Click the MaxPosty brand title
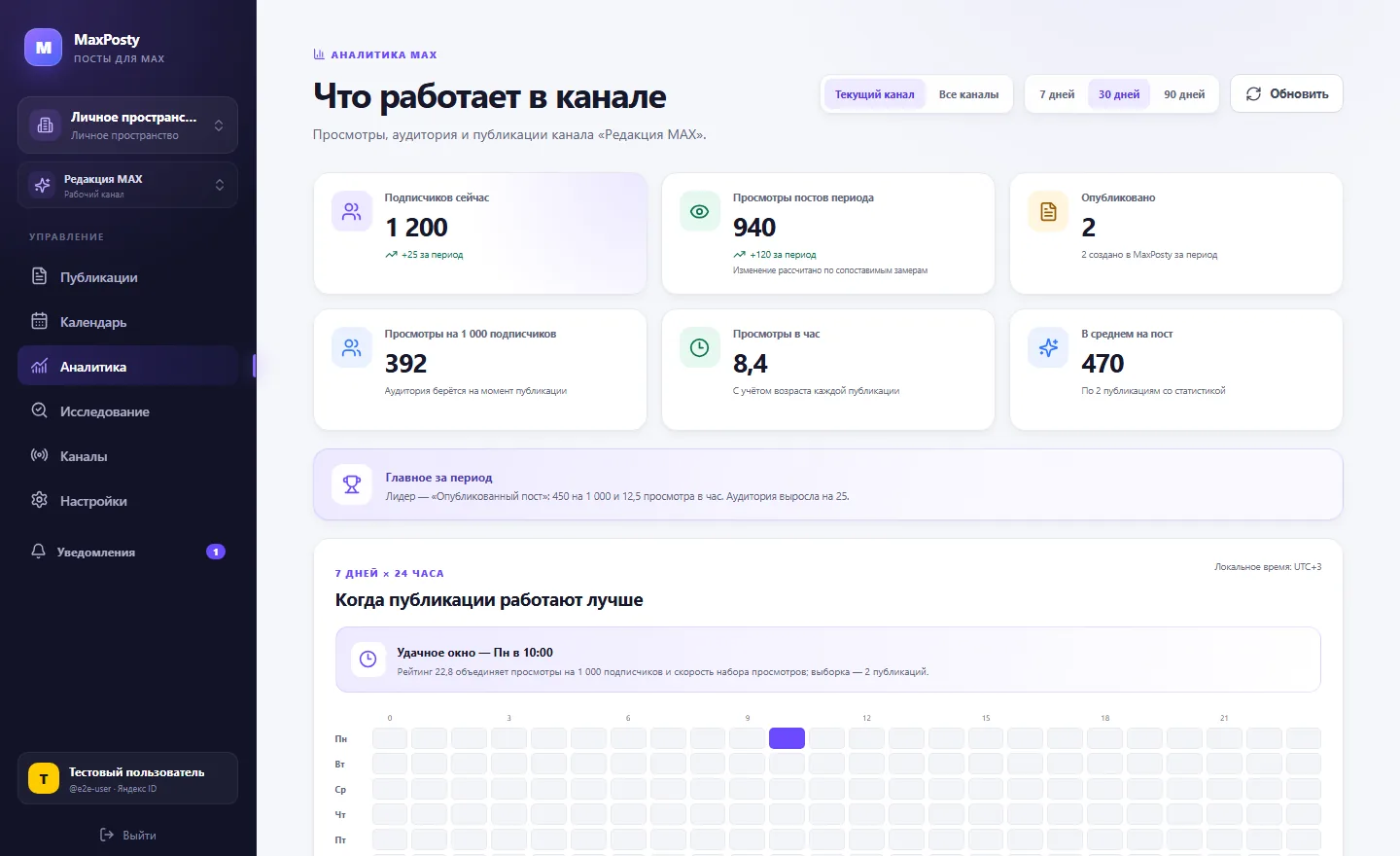Image resolution: width=1400 pixels, height=856 pixels. pyautogui.click(x=107, y=39)
